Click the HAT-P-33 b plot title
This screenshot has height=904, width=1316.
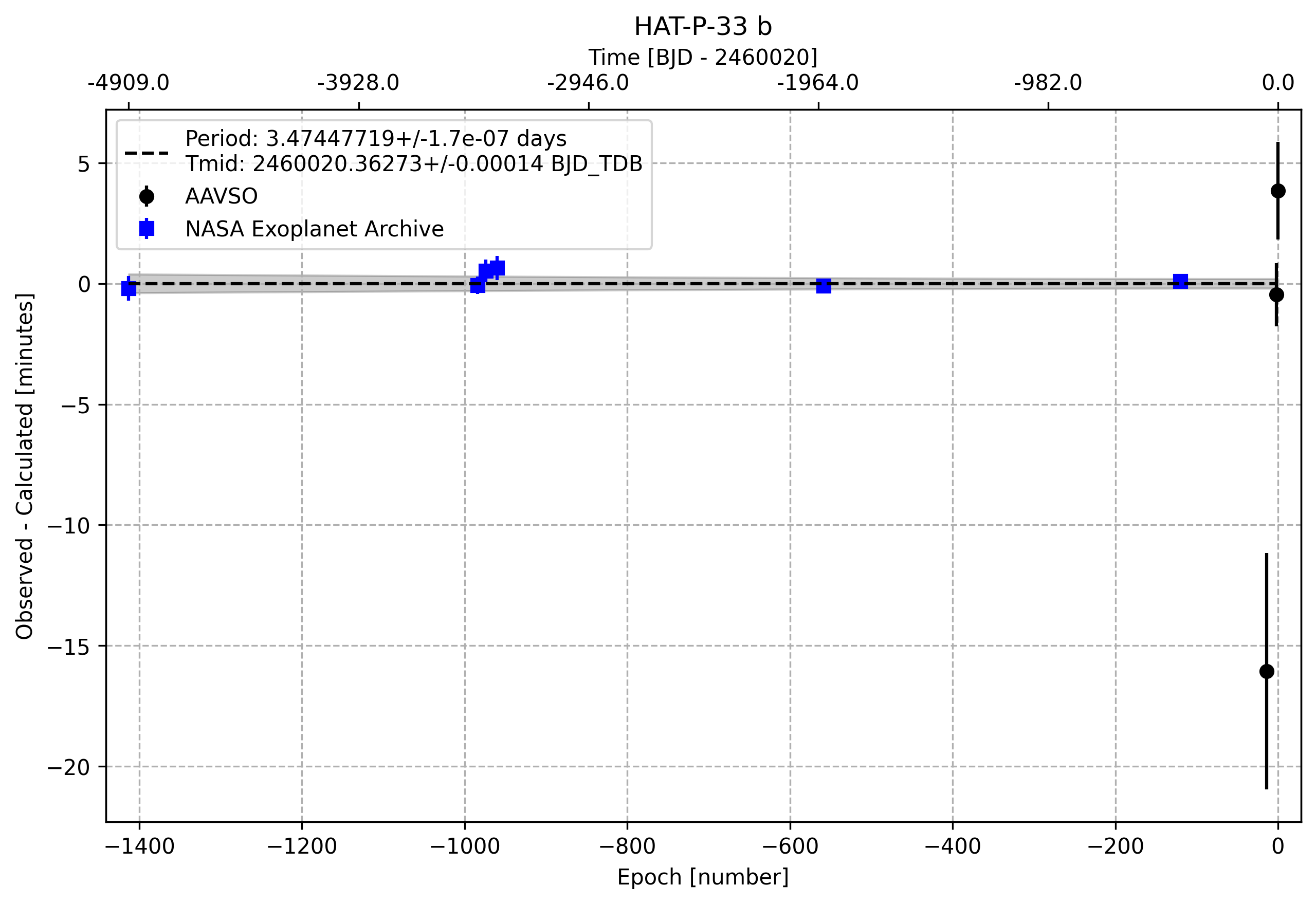point(703,27)
